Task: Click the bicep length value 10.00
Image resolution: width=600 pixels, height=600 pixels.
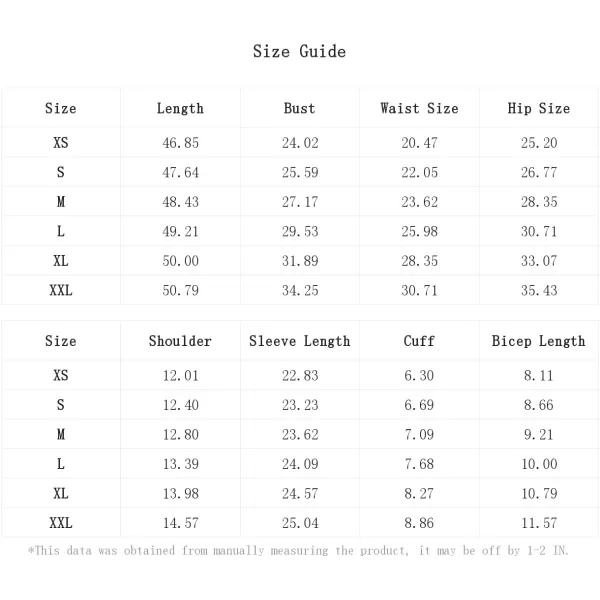Action: tap(539, 464)
